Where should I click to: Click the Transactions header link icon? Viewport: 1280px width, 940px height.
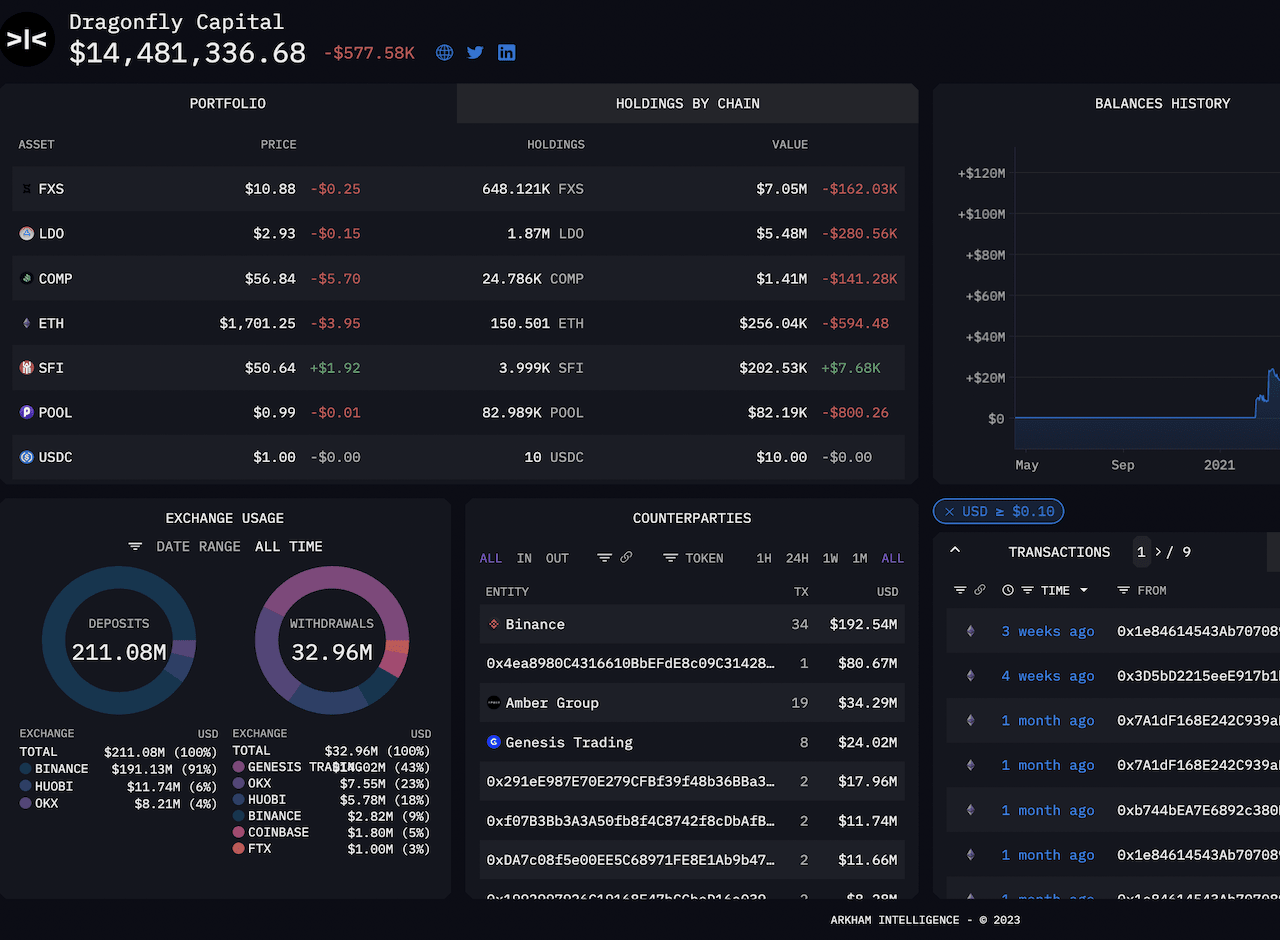click(980, 590)
